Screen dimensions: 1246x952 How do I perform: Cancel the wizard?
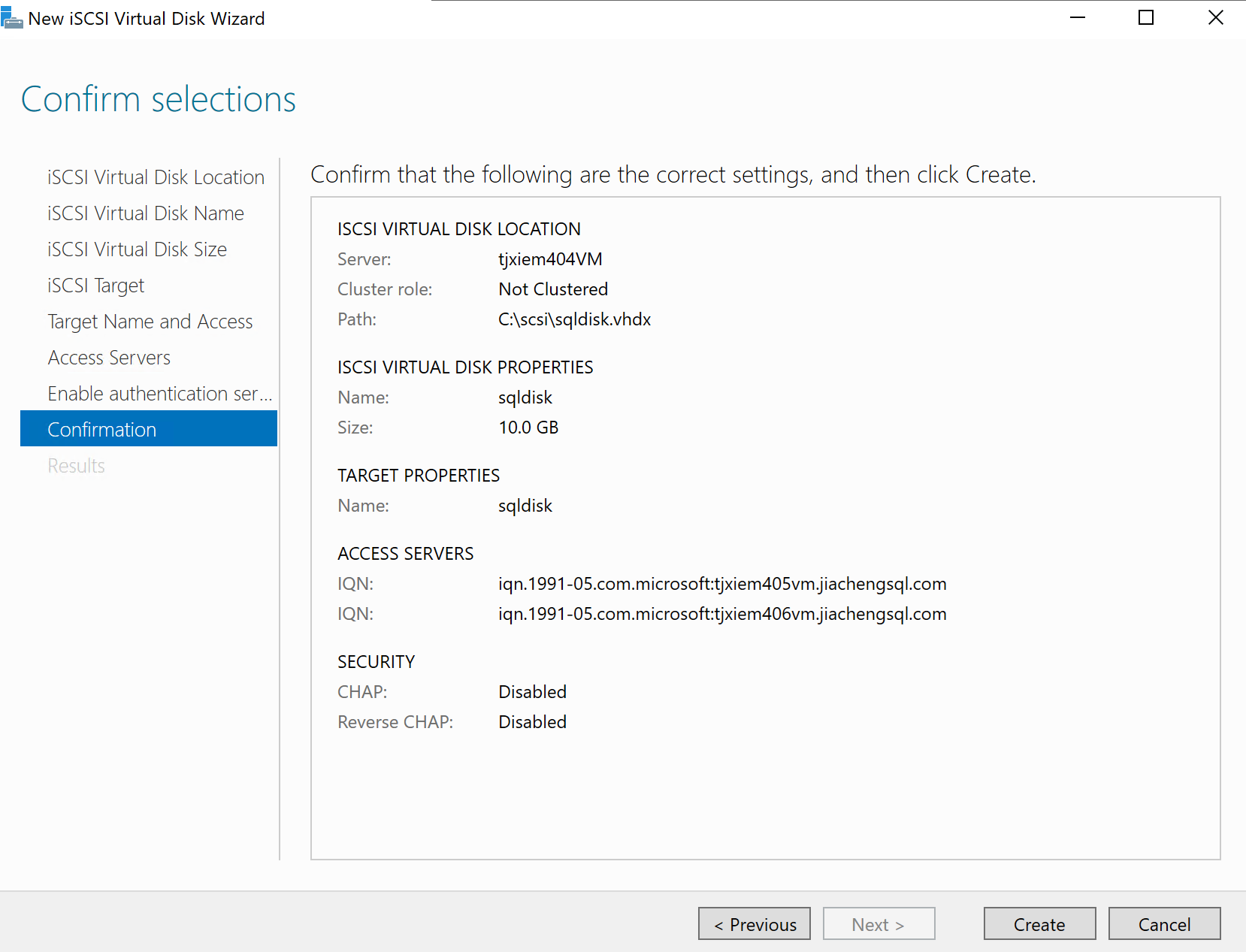[x=1164, y=924]
